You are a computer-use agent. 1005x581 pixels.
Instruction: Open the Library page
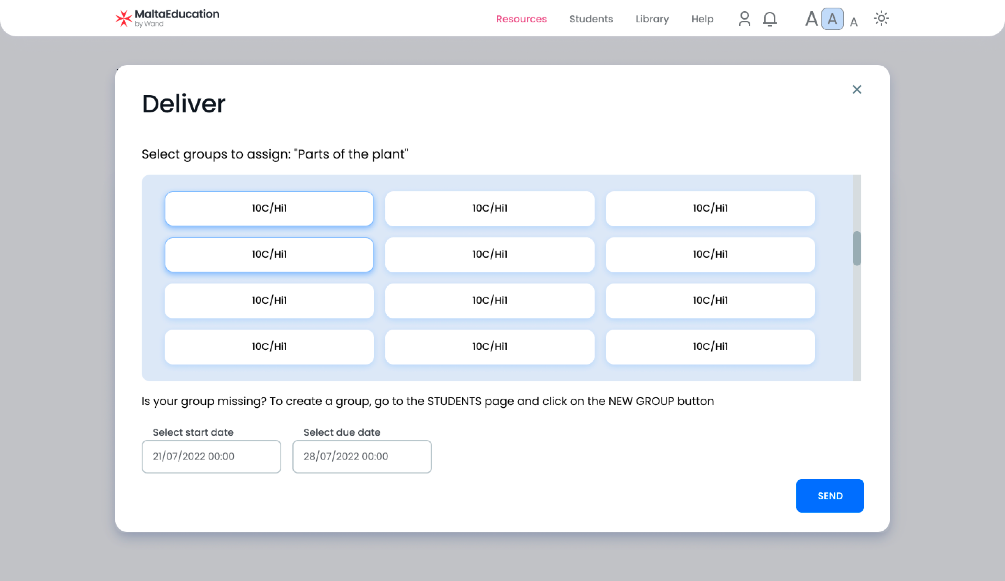[652, 19]
